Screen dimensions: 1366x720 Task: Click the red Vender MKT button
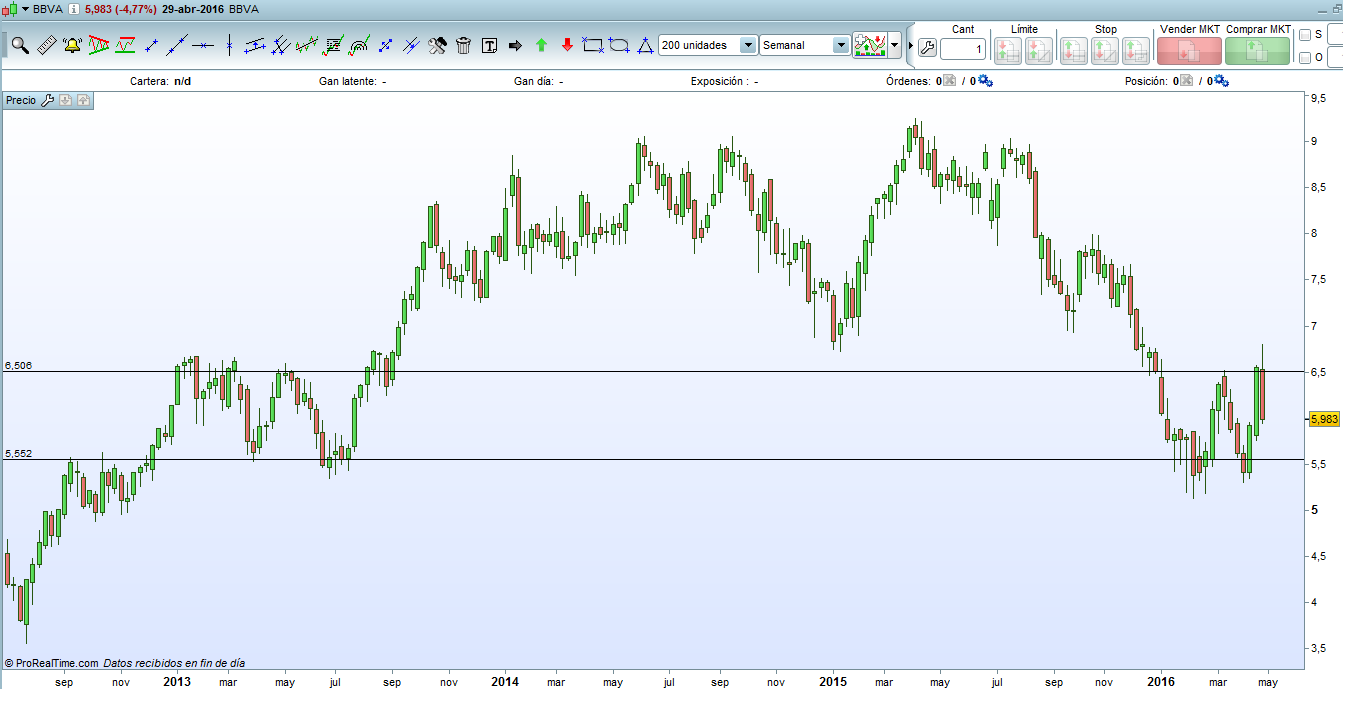click(1189, 50)
